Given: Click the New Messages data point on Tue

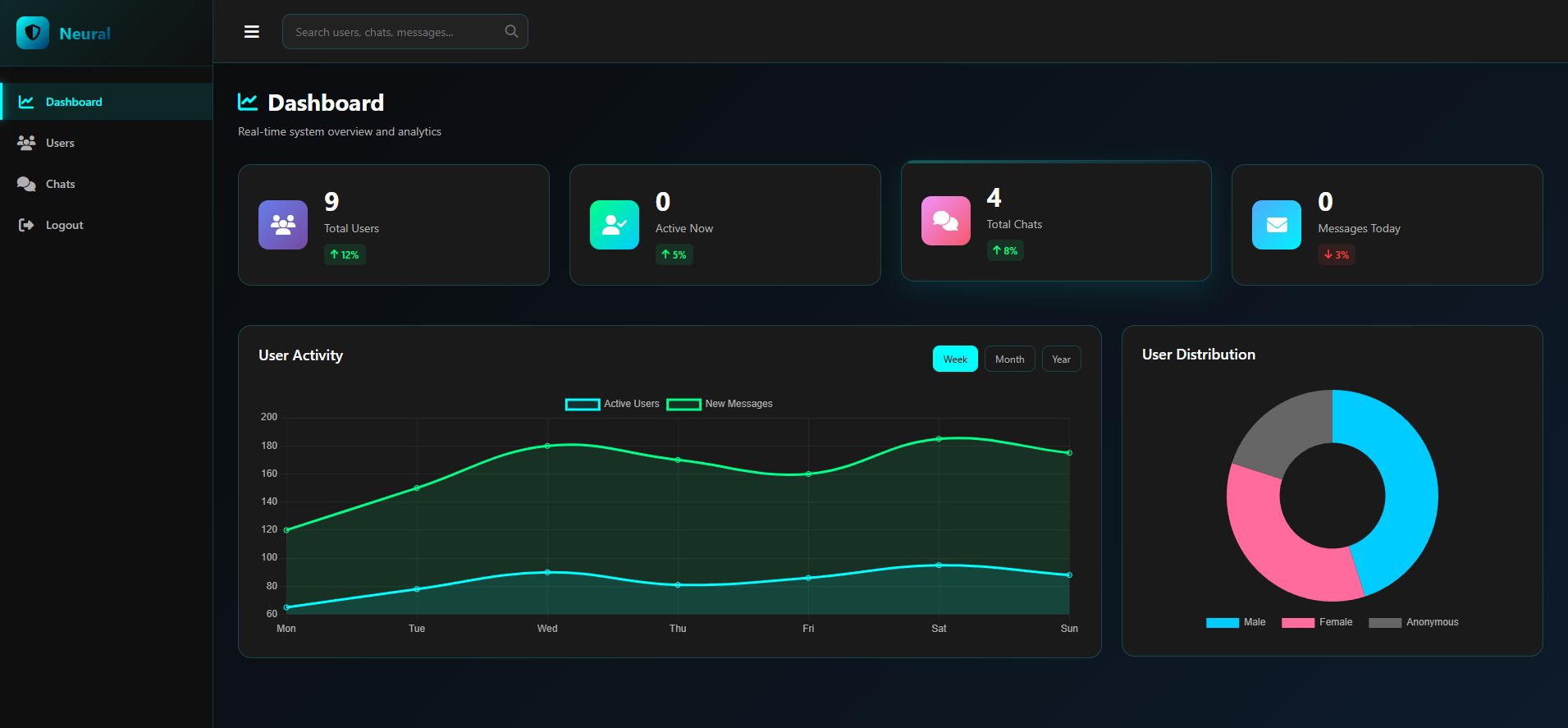Looking at the screenshot, I should (x=417, y=488).
